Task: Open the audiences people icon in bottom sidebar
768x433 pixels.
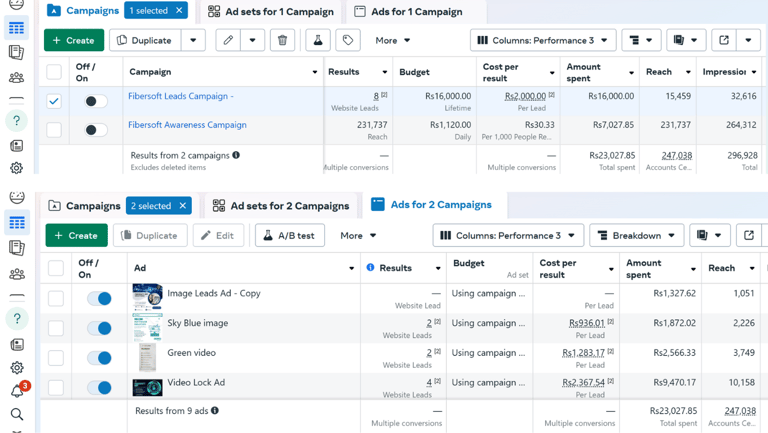Action: tap(17, 274)
